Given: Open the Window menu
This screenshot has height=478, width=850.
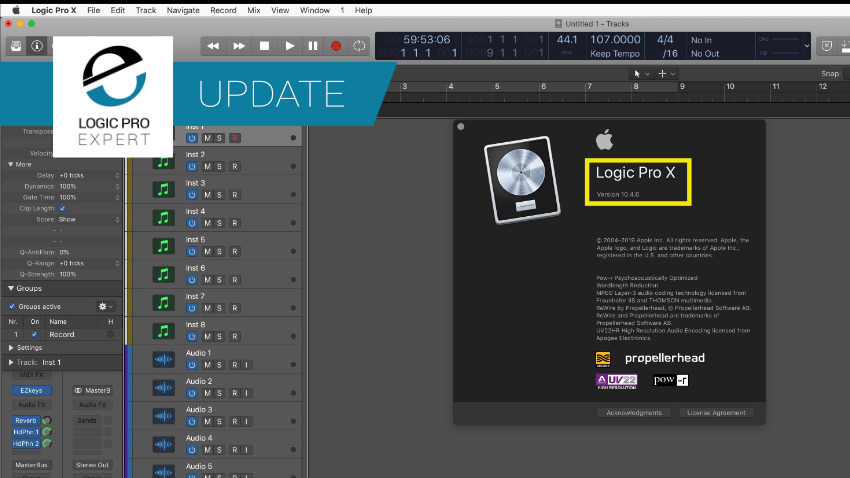Looking at the screenshot, I should (x=314, y=10).
